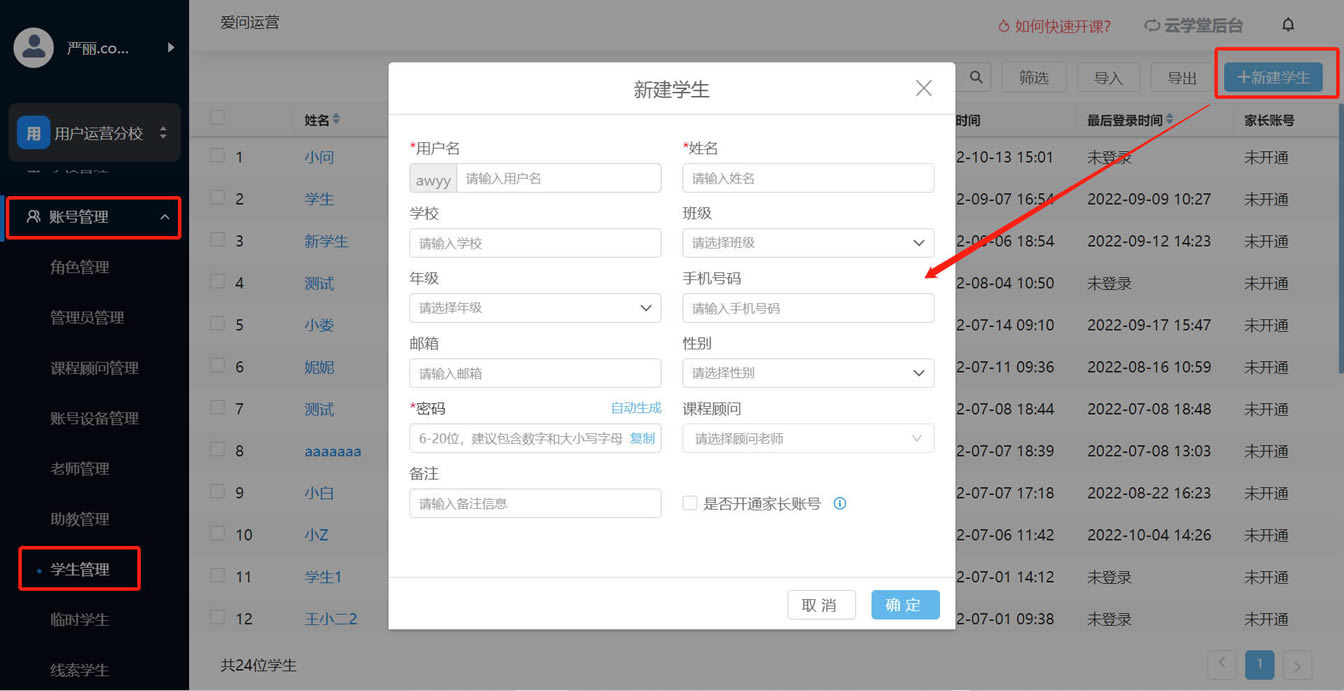Click the 手机号码 input field
Image resolution: width=1344 pixels, height=691 pixels.
click(808, 308)
